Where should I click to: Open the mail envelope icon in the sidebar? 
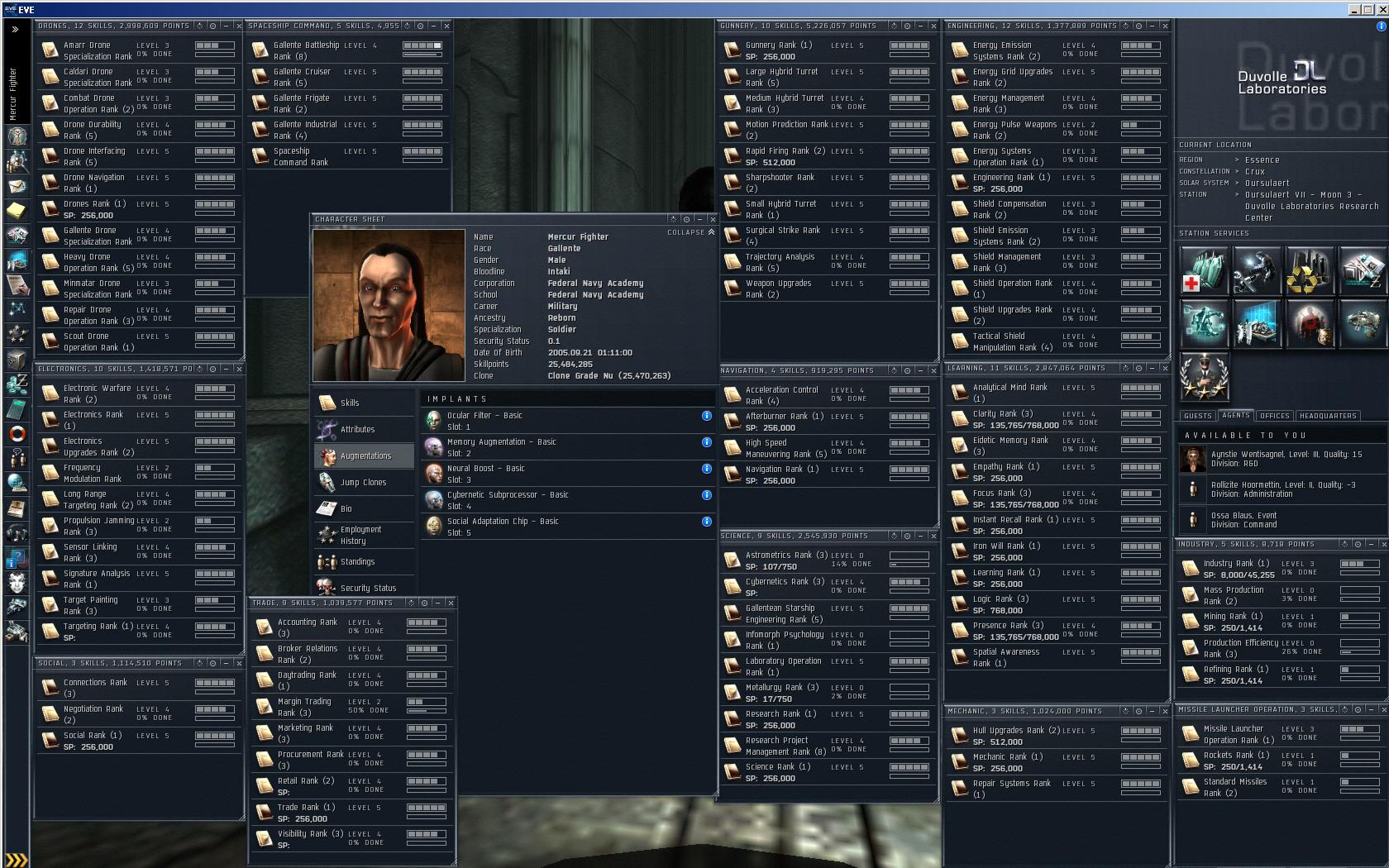click(17, 186)
